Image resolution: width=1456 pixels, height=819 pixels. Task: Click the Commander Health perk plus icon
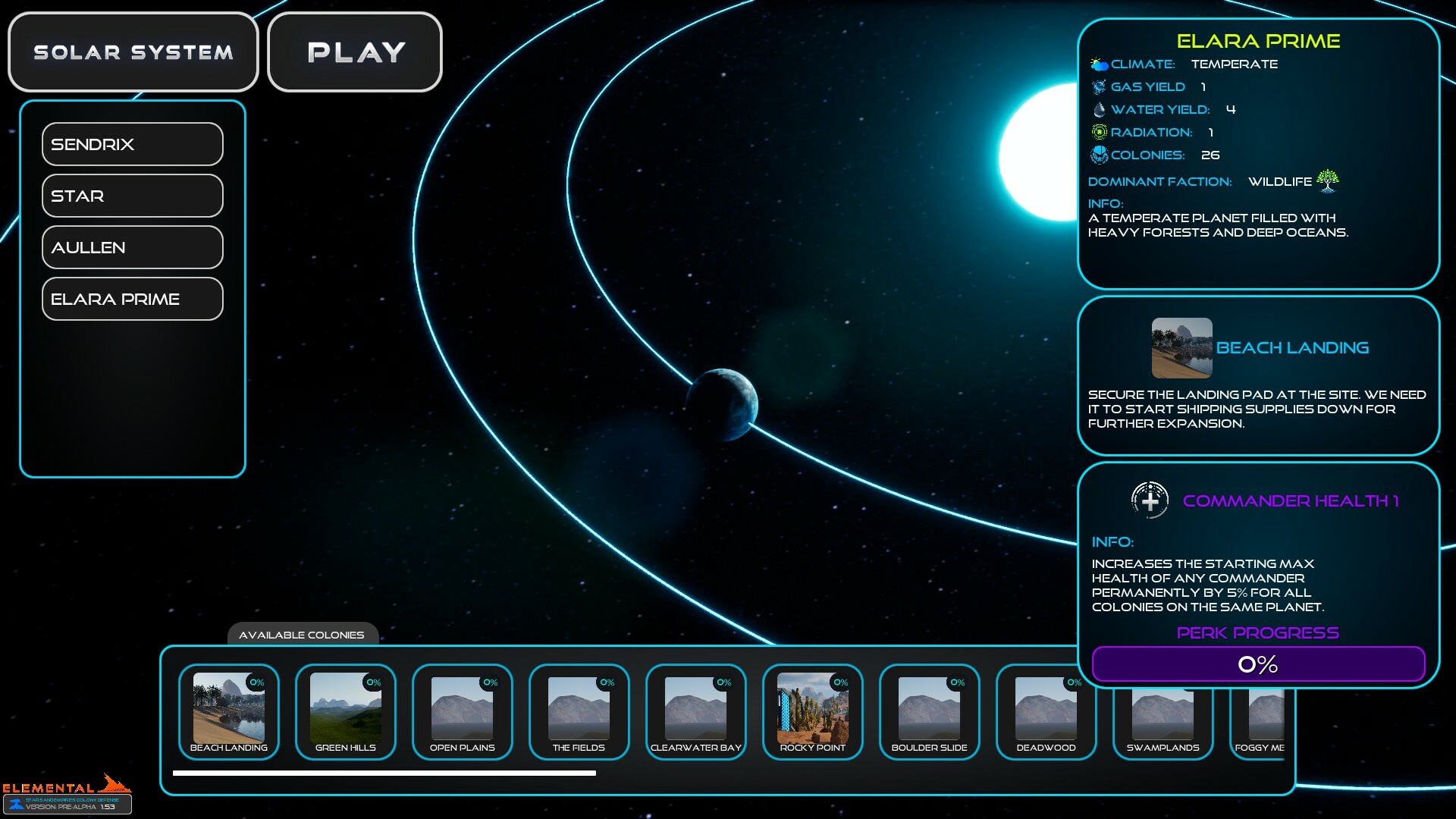click(1150, 500)
